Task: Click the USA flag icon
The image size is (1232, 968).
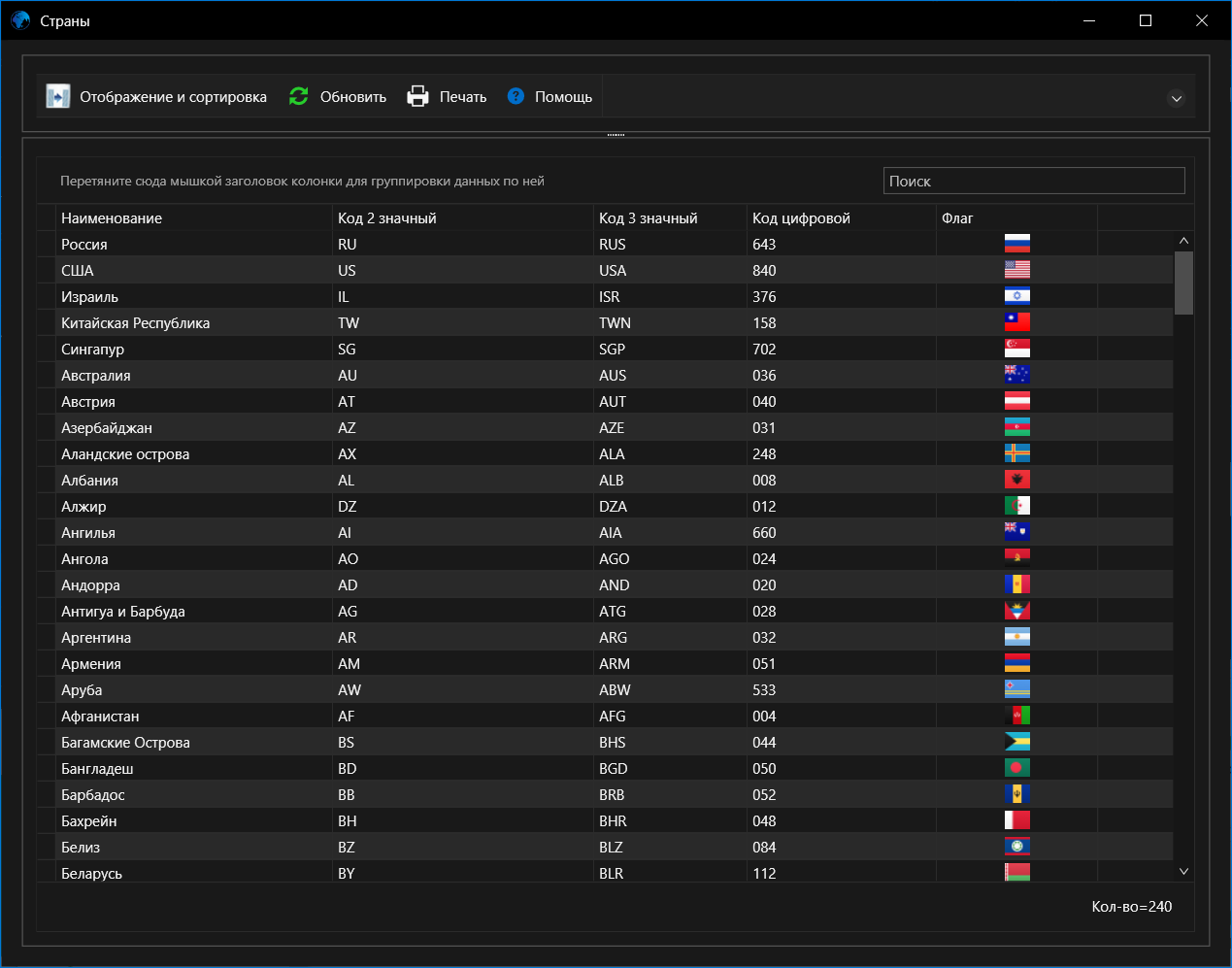Action: coord(1017,270)
